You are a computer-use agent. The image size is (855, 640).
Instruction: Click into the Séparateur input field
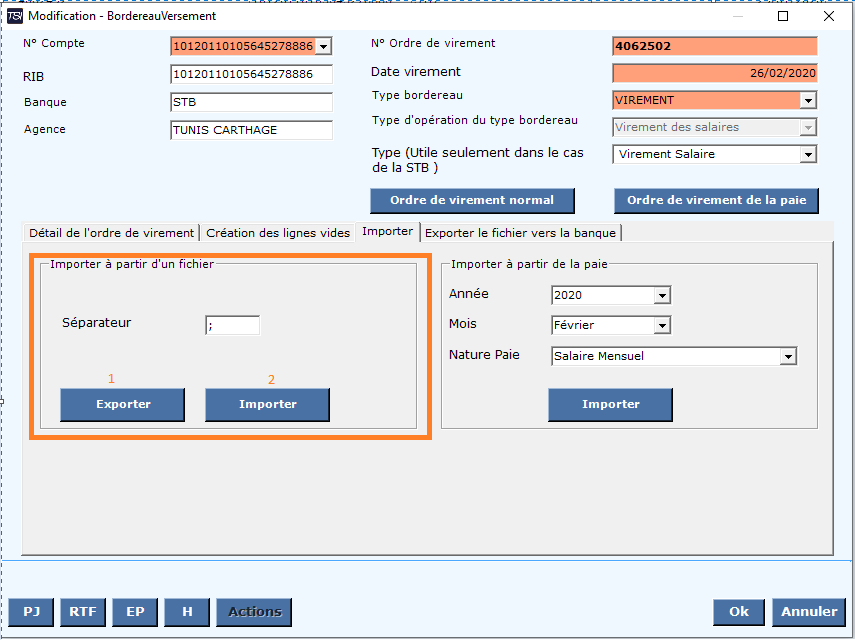232,325
